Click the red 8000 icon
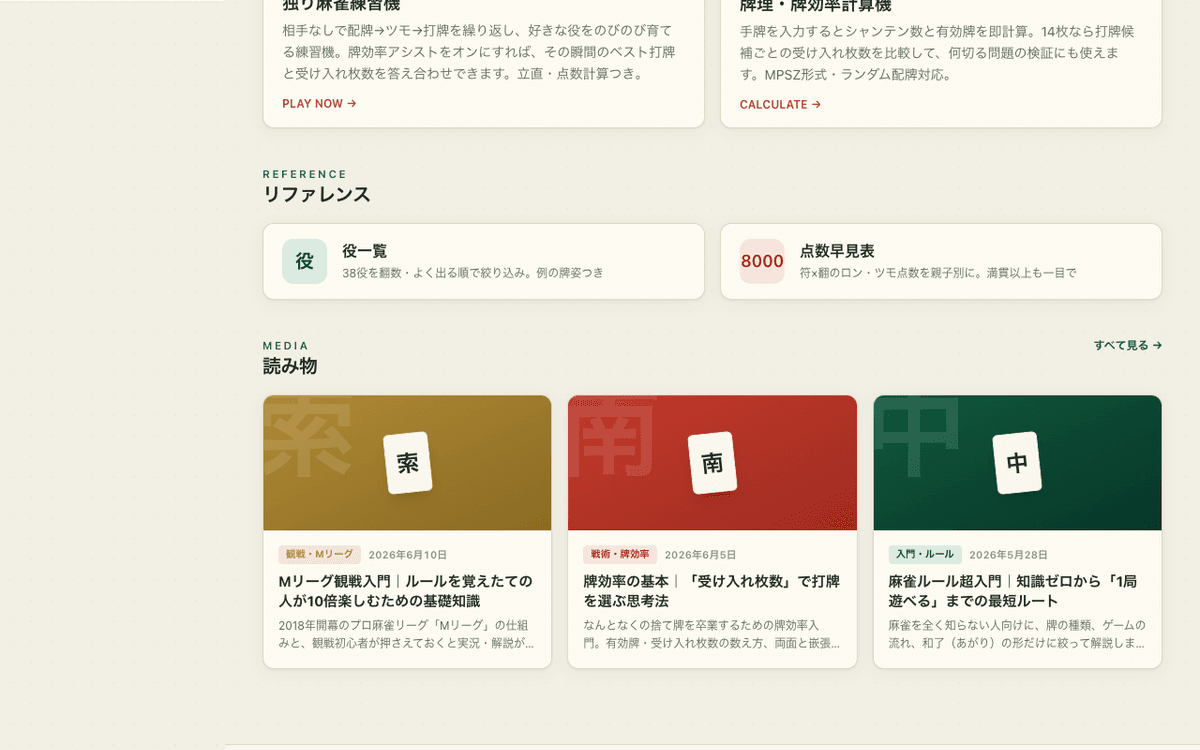This screenshot has height=750, width=1200. coord(762,261)
